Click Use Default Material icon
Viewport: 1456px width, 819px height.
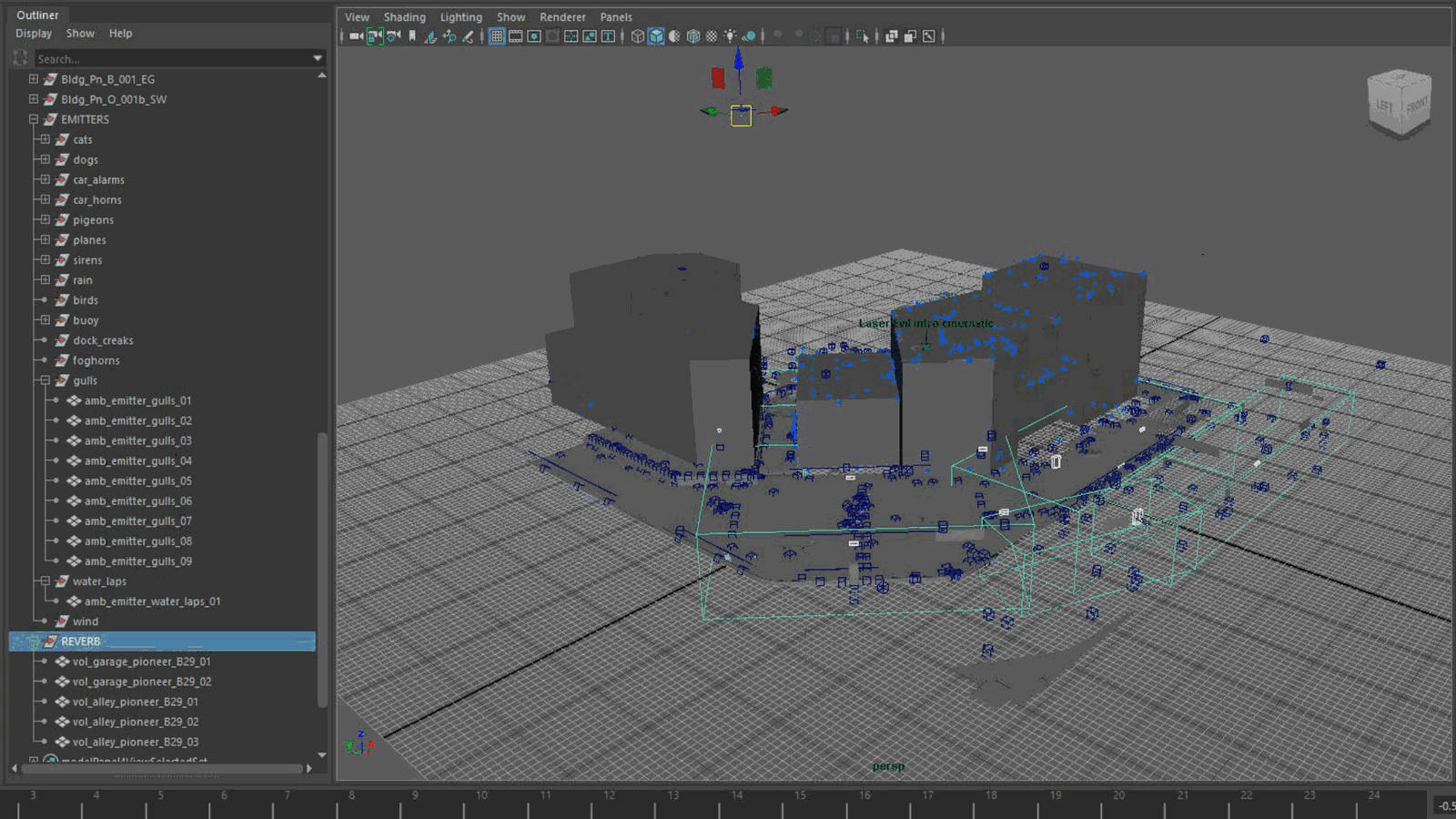tap(674, 36)
